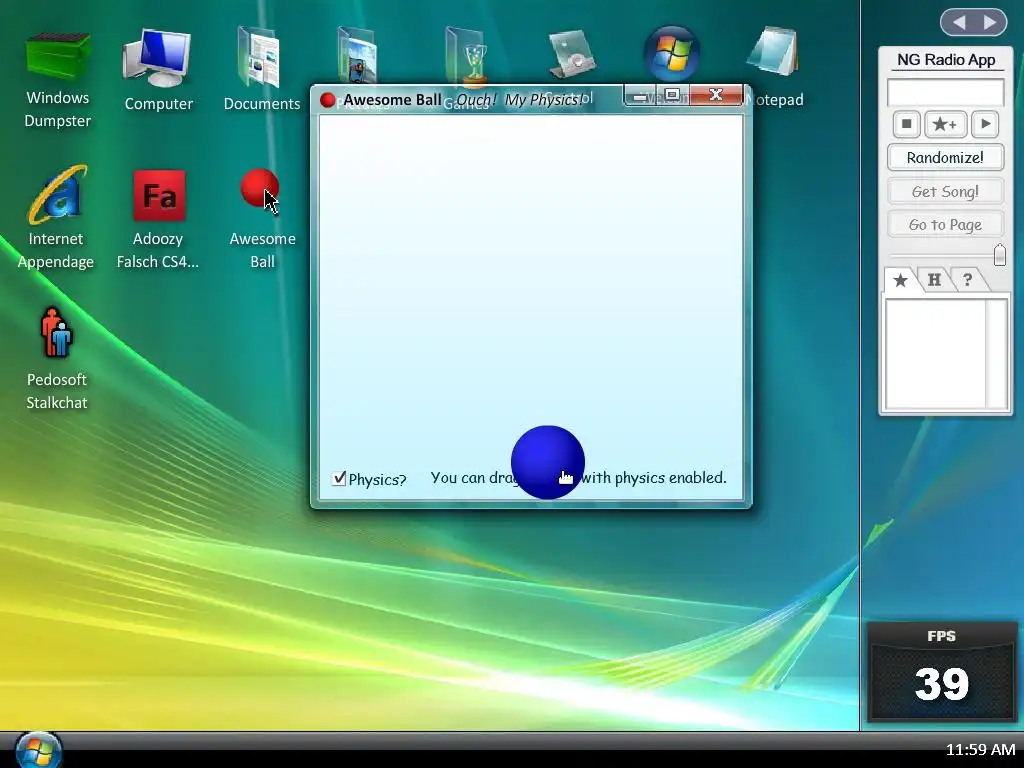The height and width of the screenshot is (768, 1024).
Task: Click the 11:59 AM taskbar clock
Action: 980,749
